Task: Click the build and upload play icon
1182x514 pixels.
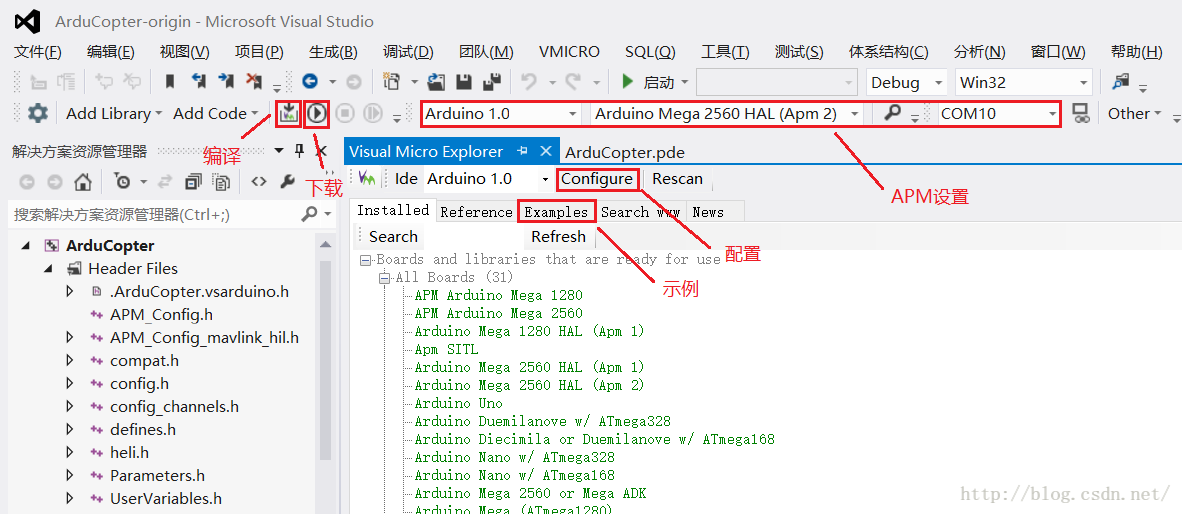Action: point(317,114)
